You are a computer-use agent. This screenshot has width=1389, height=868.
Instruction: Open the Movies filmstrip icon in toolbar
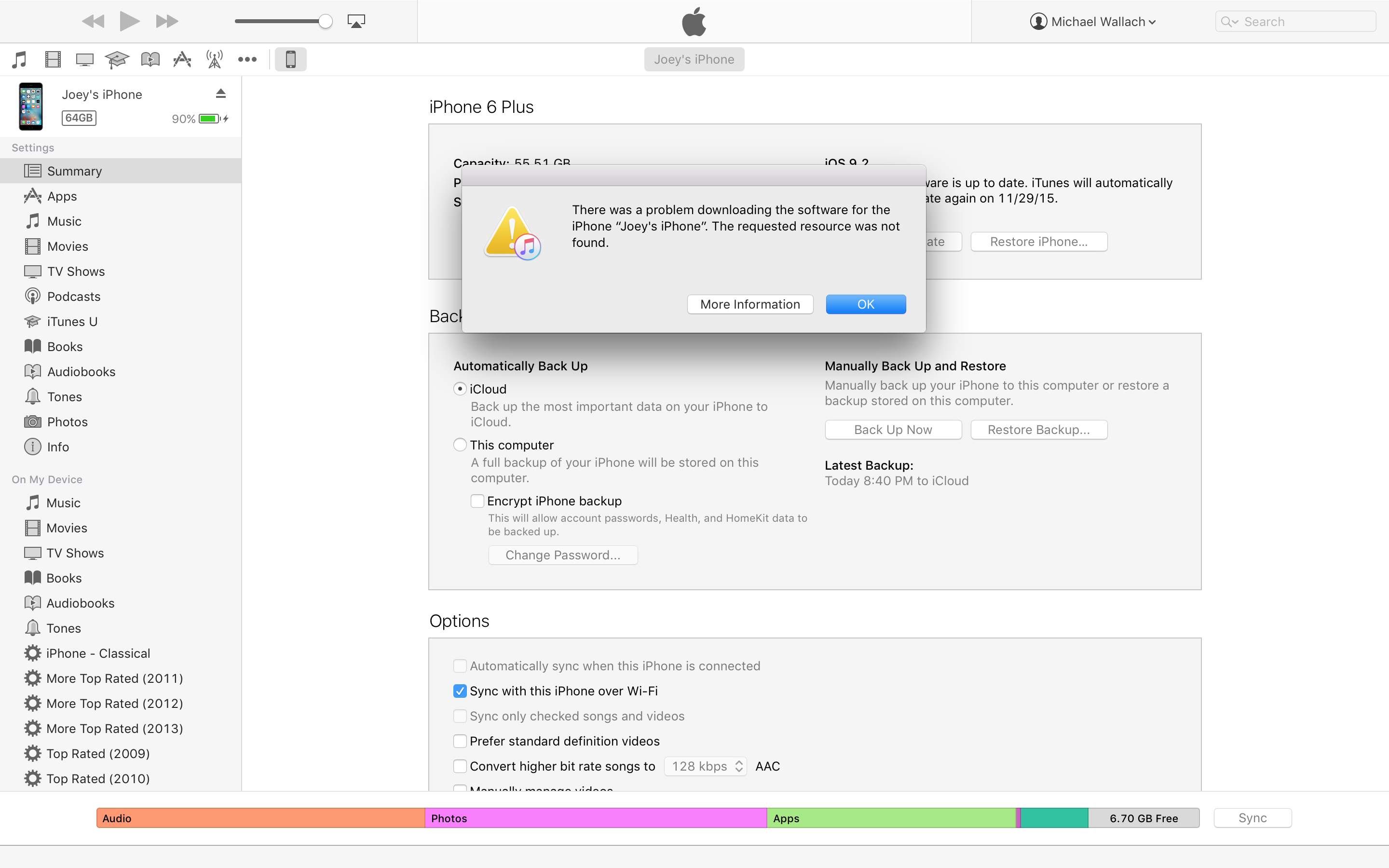53,59
